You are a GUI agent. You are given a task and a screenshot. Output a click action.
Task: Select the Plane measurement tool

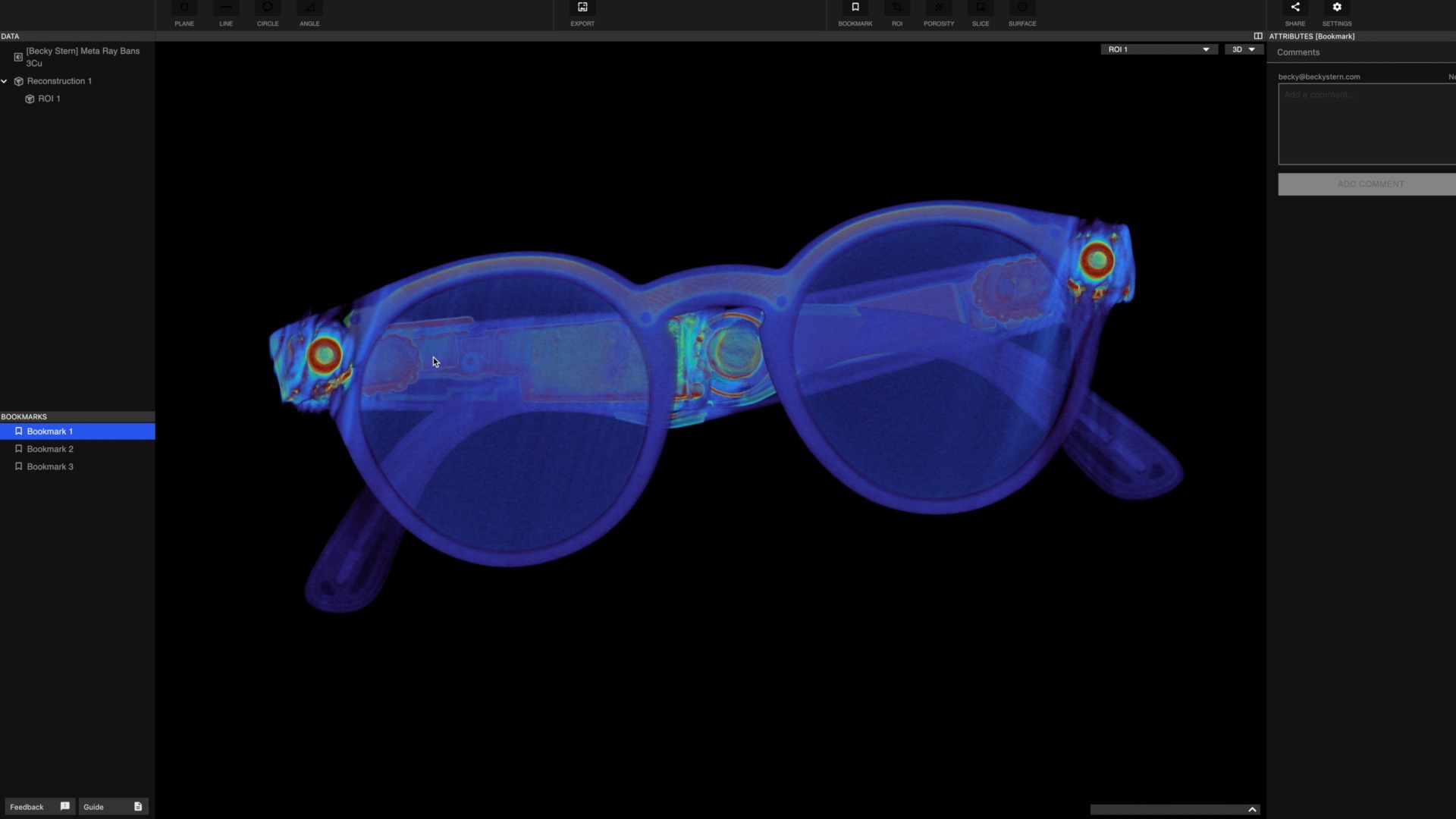coord(184,9)
